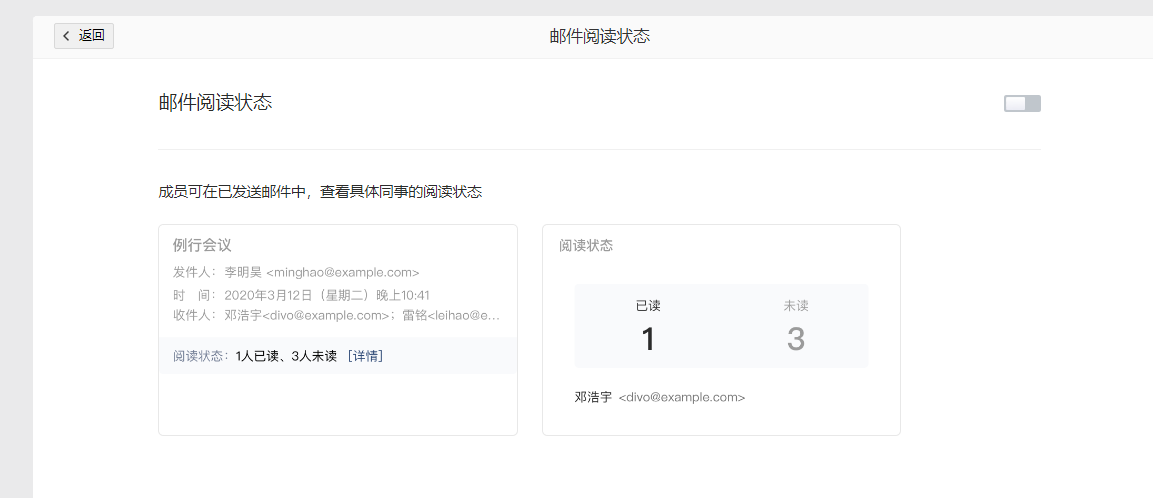The width and height of the screenshot is (1153, 498).
Task: Click the description text about 查看具体同事的阅读状态
Action: 320,192
